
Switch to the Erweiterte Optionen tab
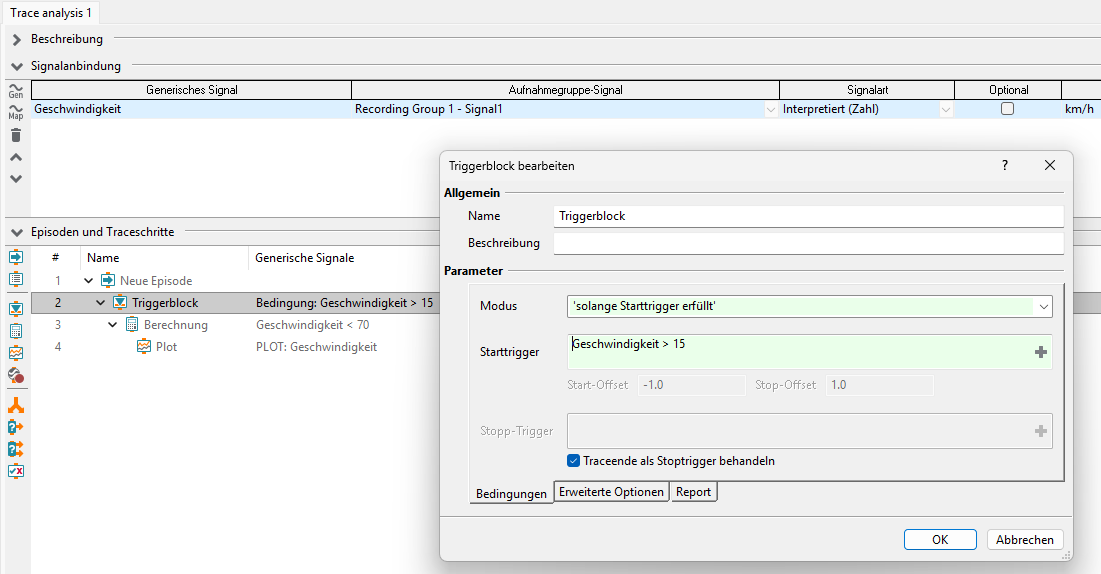[611, 492]
